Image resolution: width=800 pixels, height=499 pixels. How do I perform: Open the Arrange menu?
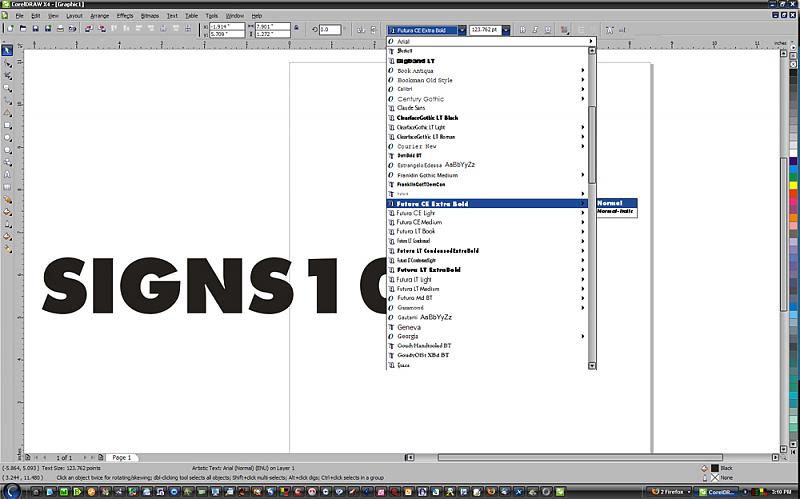pos(99,16)
